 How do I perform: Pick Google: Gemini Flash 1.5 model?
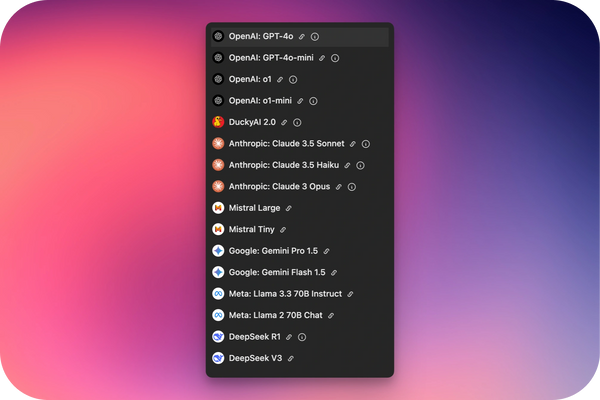pyautogui.click(x=276, y=272)
